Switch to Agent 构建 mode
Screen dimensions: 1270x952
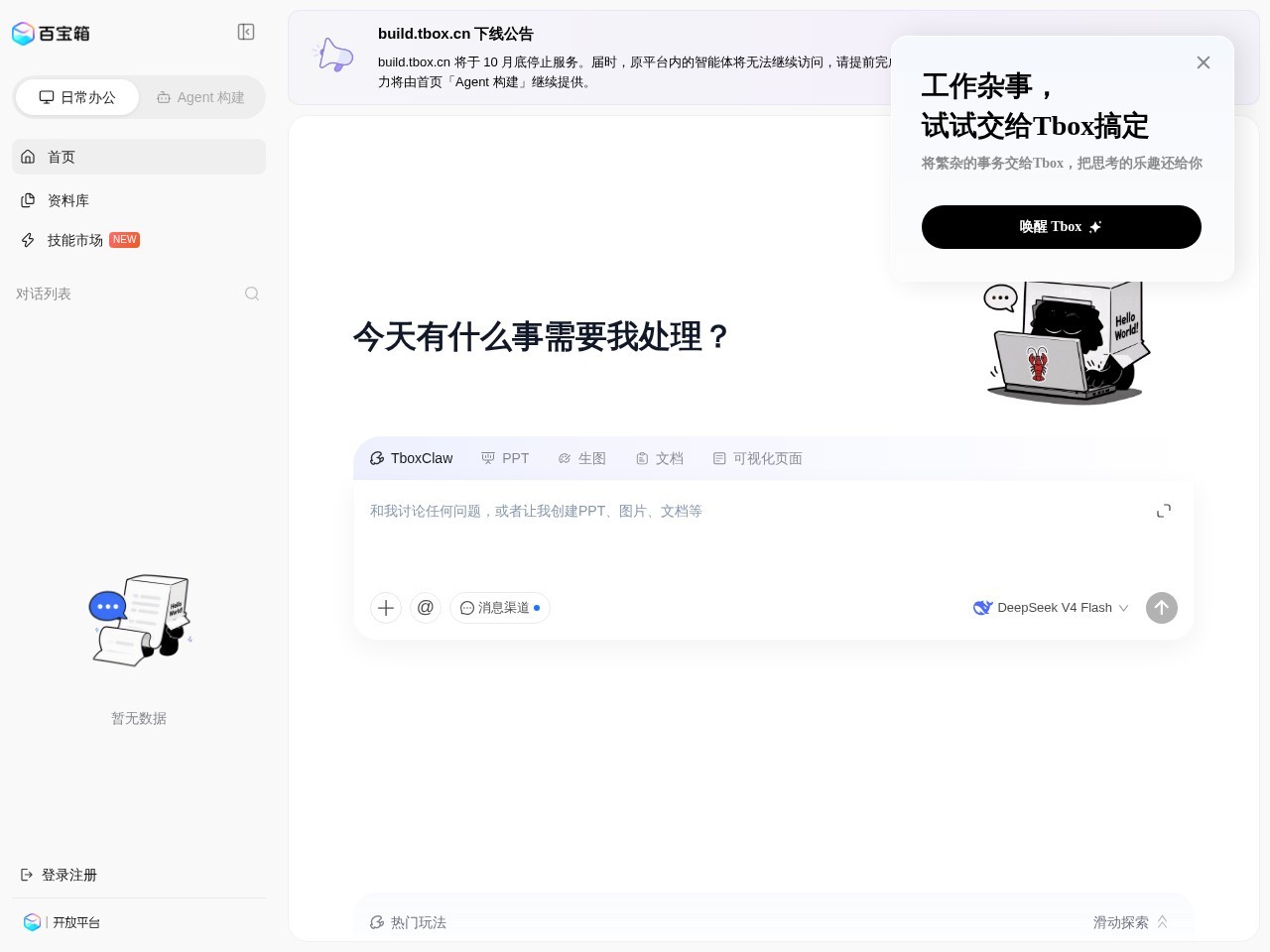point(200,97)
